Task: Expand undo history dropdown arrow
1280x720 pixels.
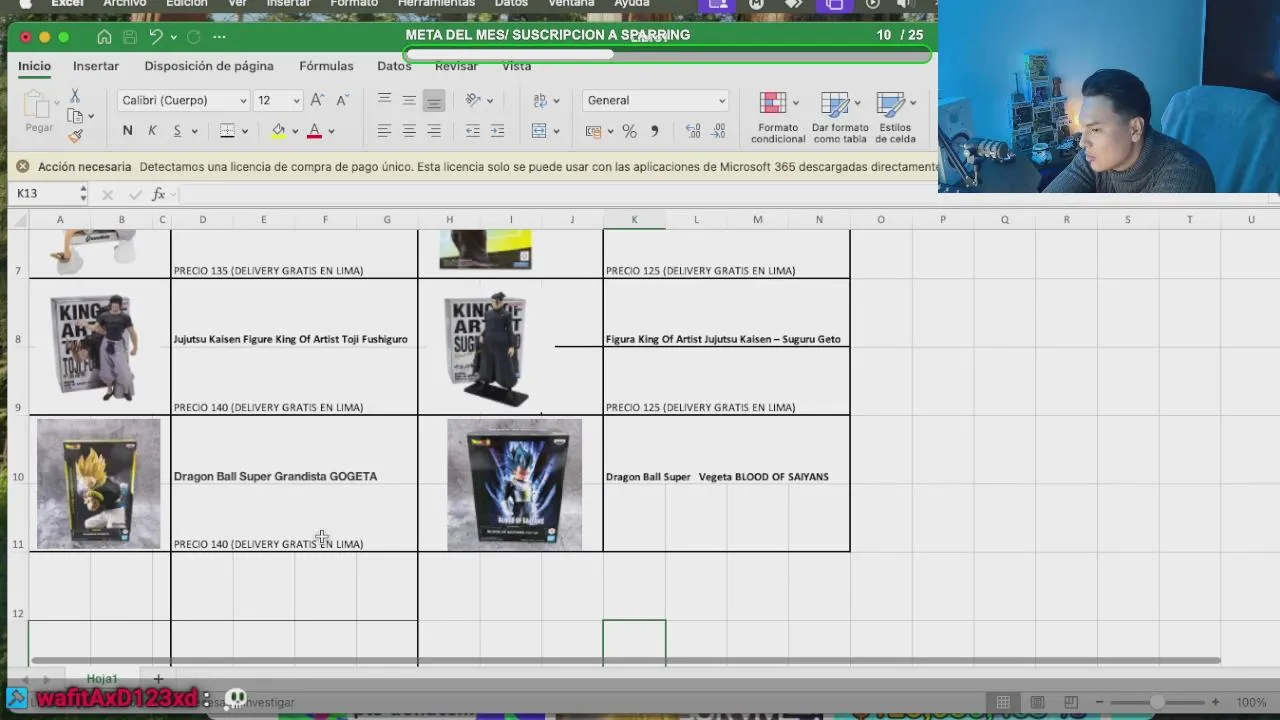Action: point(173,37)
